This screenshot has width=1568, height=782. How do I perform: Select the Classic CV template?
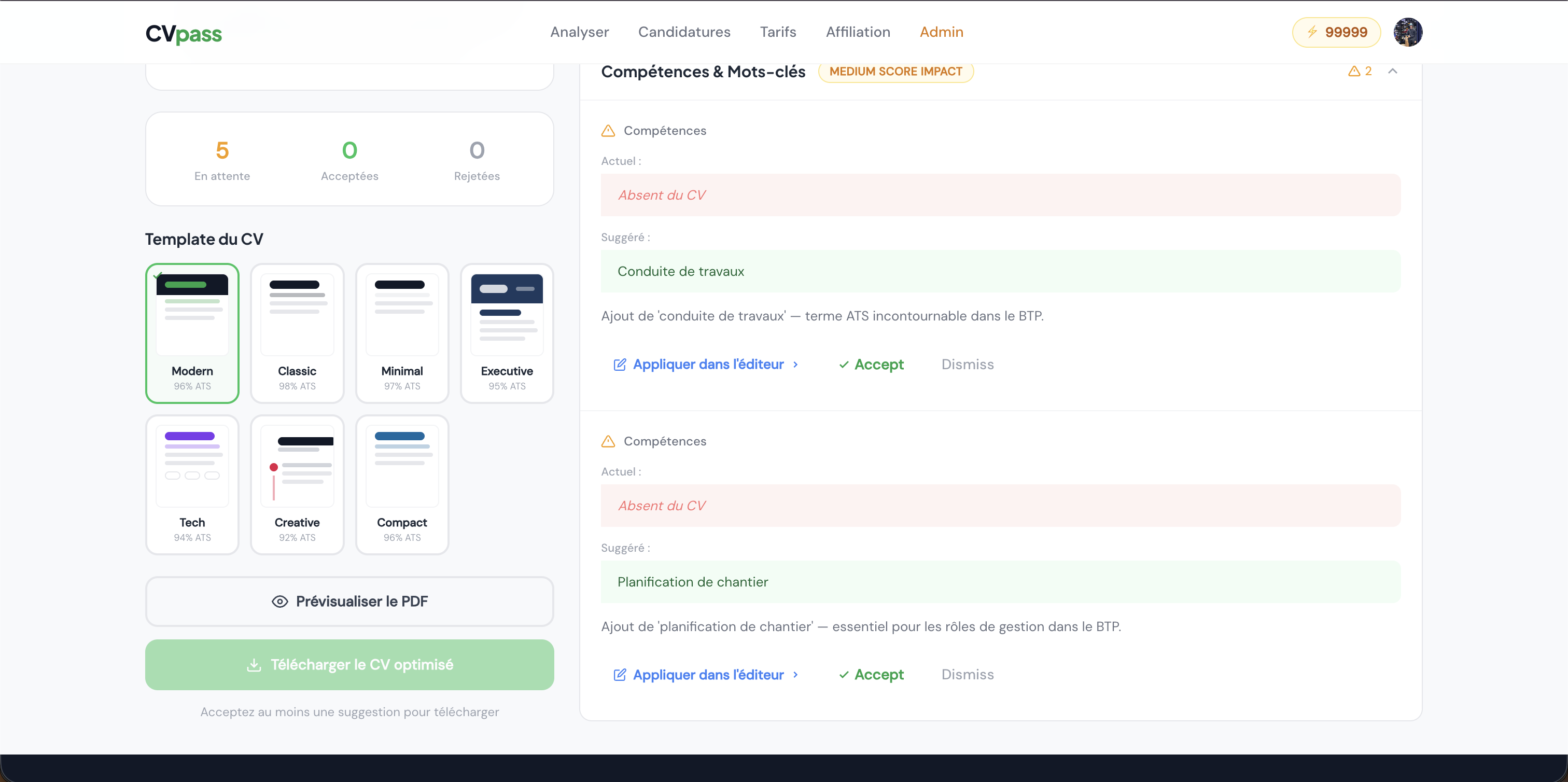[297, 333]
